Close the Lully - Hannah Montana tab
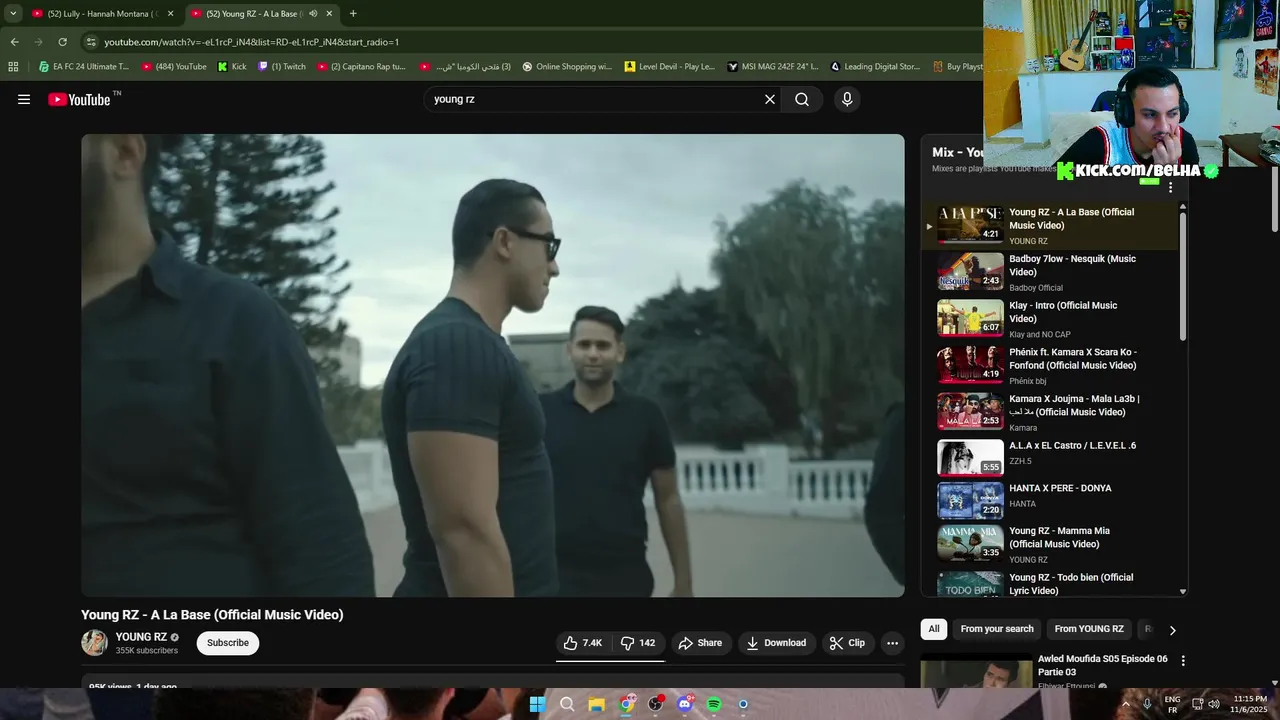The width and height of the screenshot is (1280, 720). coord(170,13)
